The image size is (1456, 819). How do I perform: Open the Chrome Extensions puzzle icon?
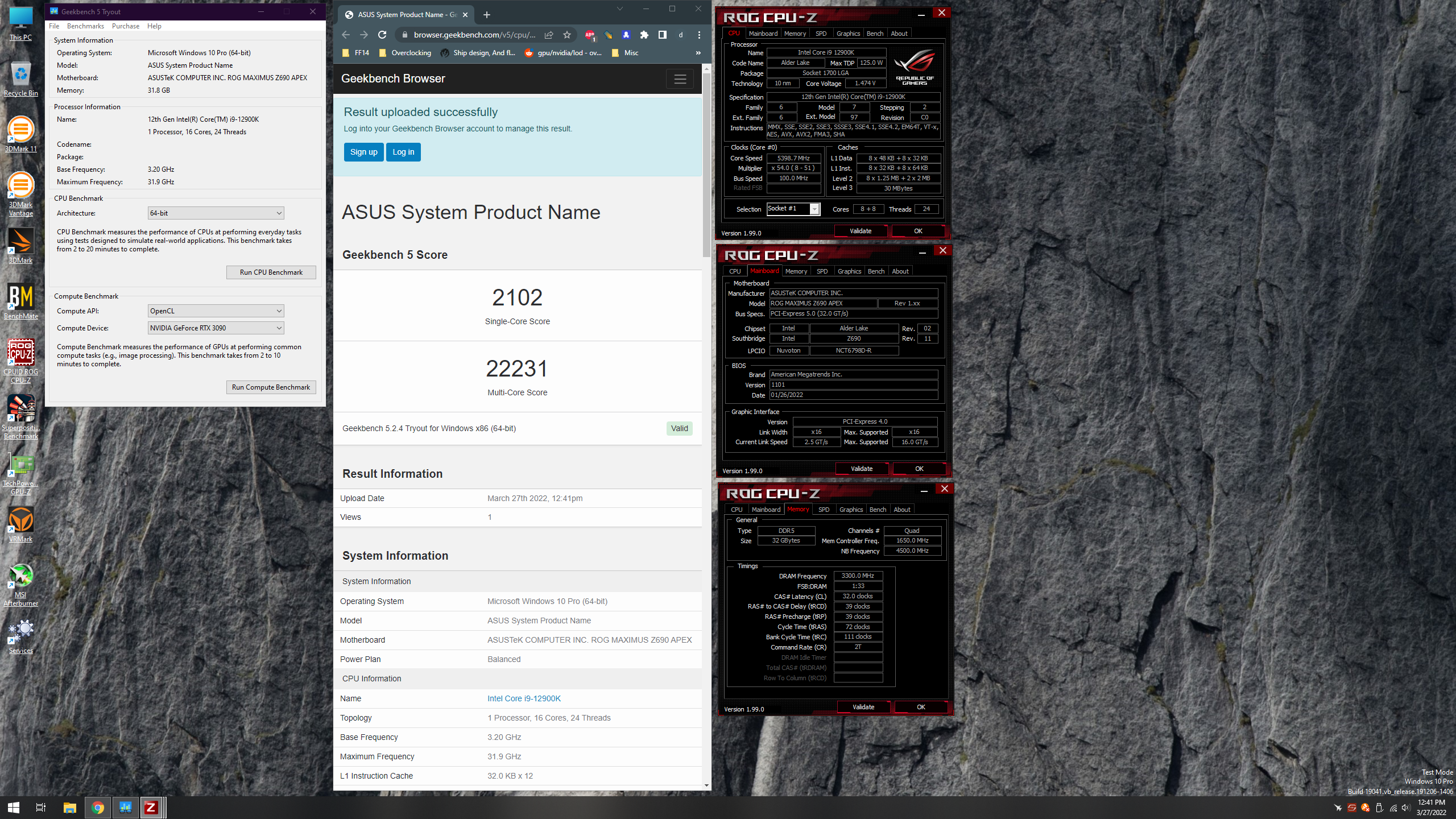(644, 35)
